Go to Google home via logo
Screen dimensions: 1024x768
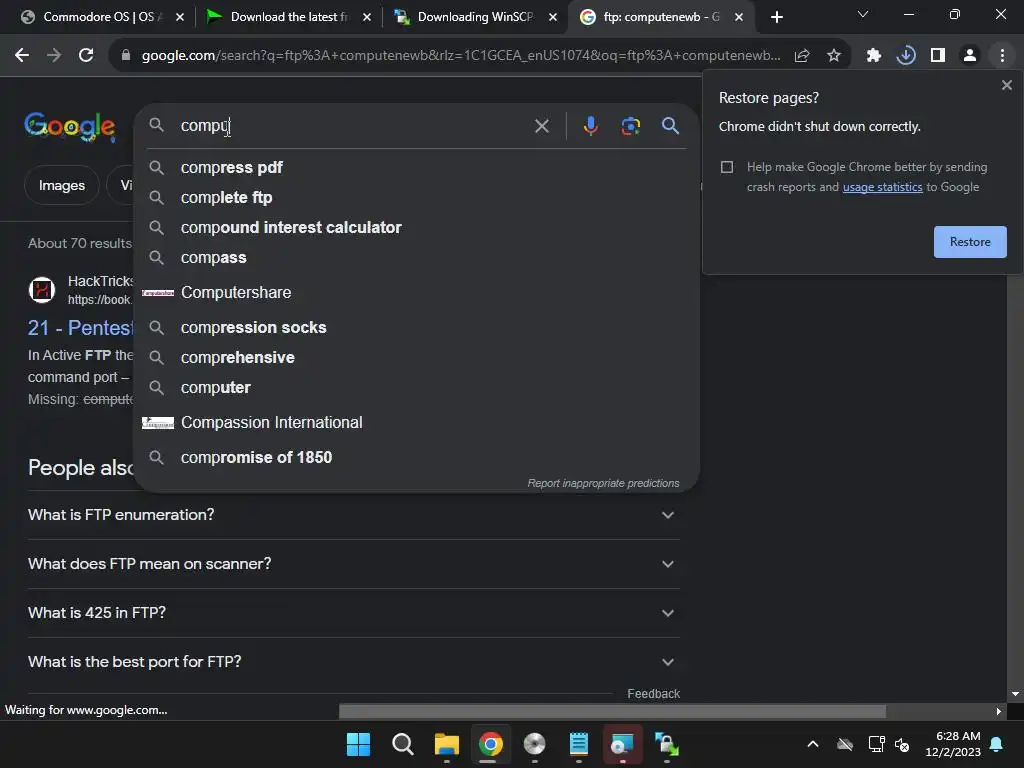tap(70, 126)
